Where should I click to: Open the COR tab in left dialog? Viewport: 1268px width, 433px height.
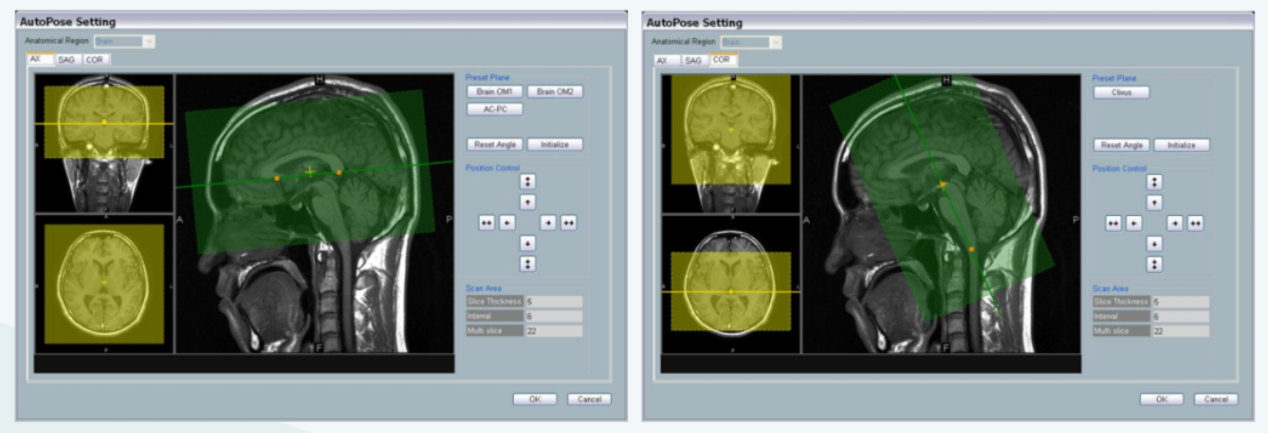(97, 59)
